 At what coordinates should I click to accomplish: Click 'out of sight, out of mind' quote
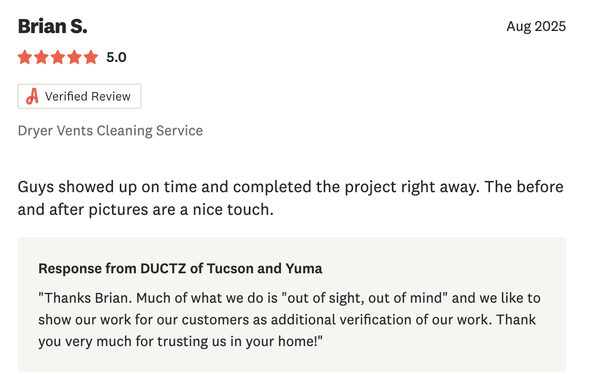364,298
